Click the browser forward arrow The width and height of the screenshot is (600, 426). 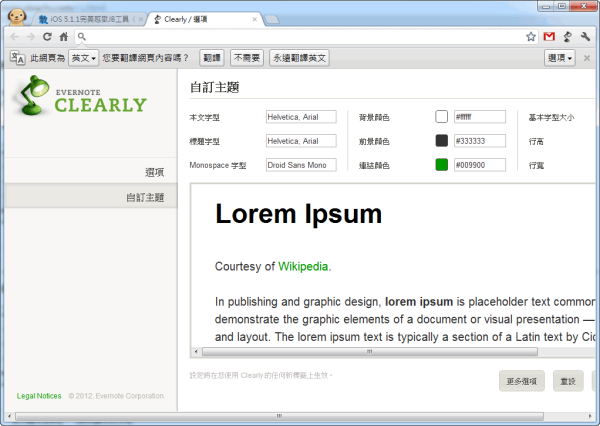tap(30, 36)
